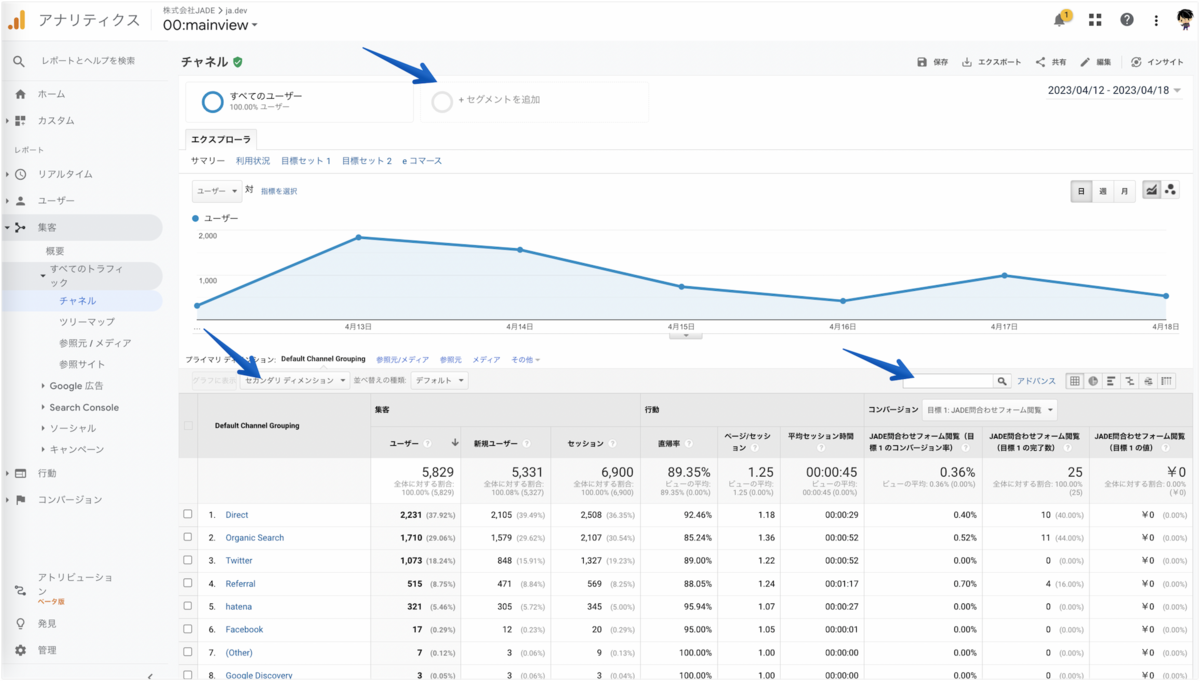Open the date range picker
The image size is (1200, 681).
pos(1114,90)
